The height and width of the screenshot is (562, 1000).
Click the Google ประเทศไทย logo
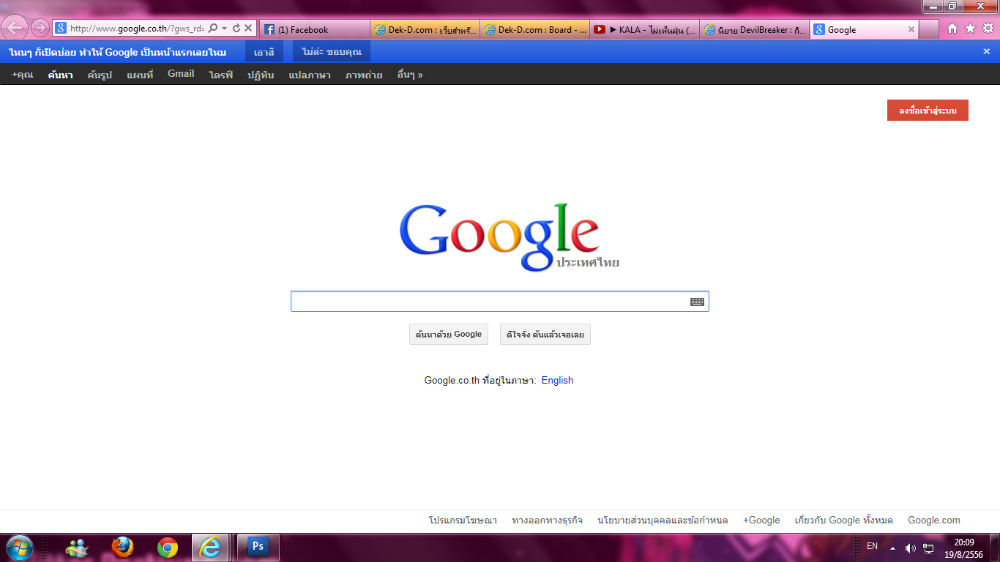(x=509, y=237)
